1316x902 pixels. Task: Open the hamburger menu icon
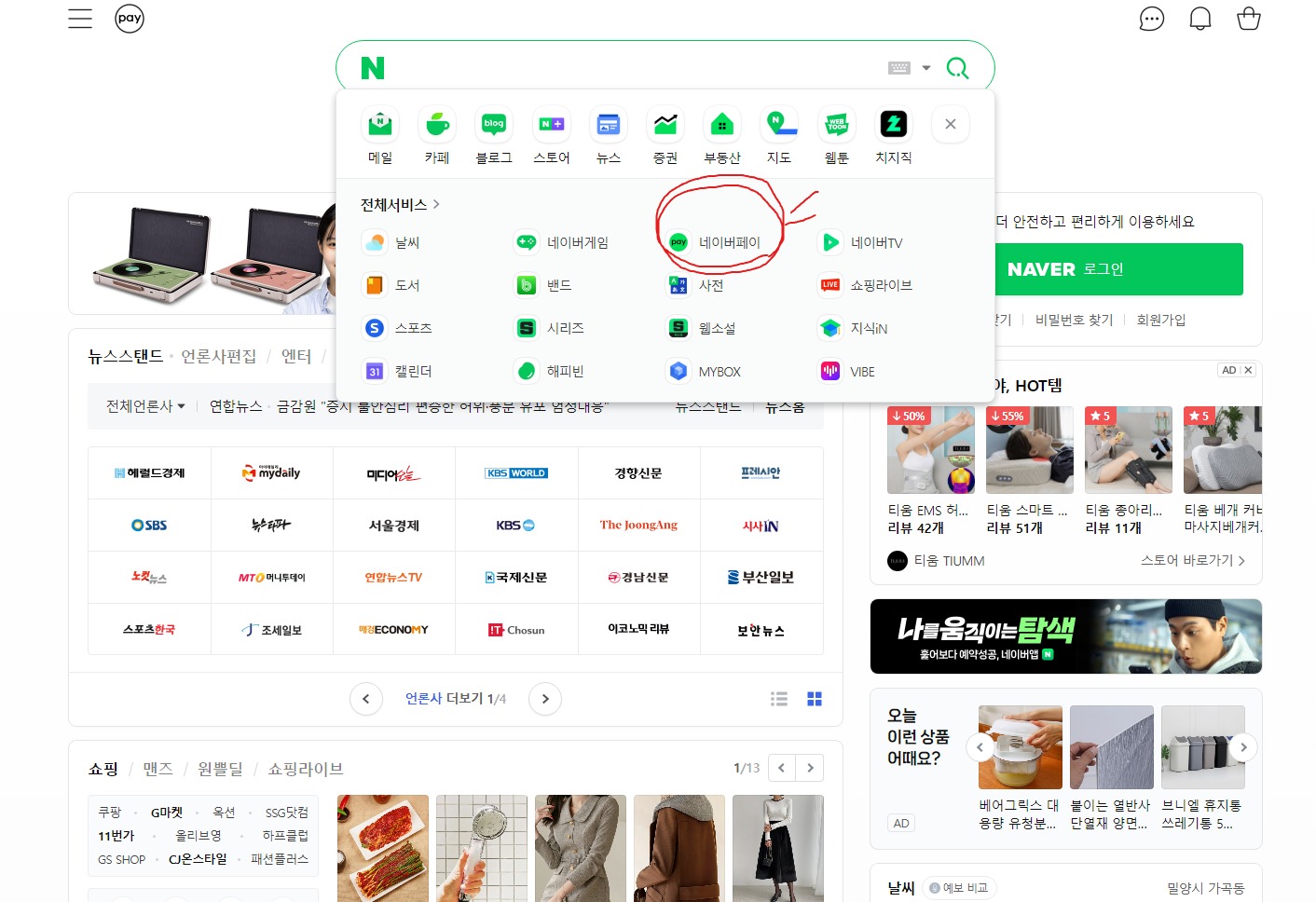click(80, 19)
